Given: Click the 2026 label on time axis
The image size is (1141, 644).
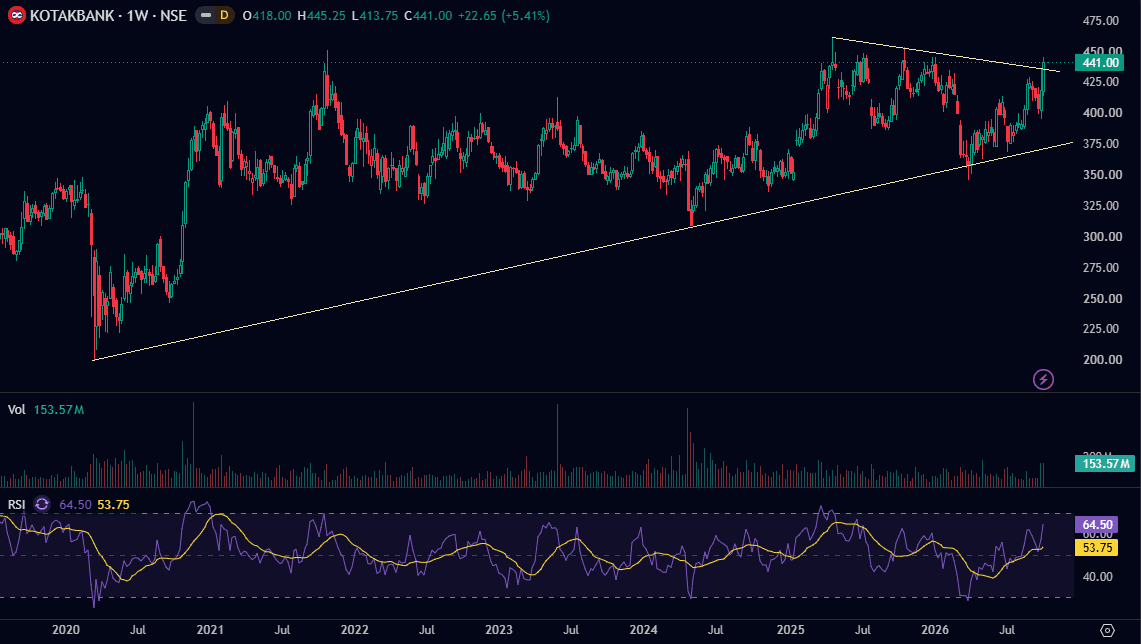Looking at the screenshot, I should [934, 629].
